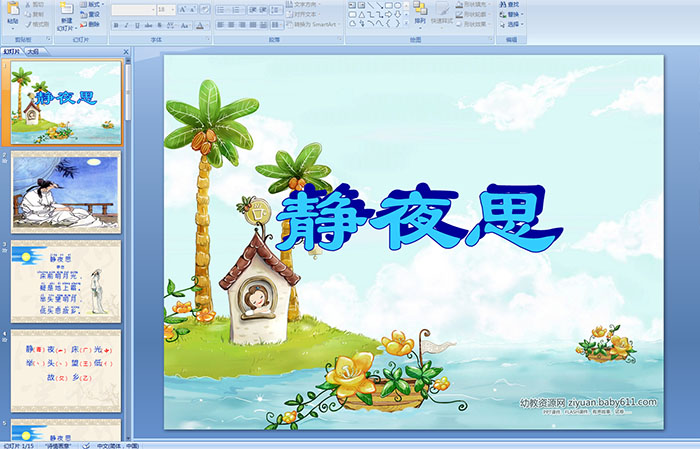Toggle bold formatting
Screen dimensions: 700x449
click(x=116, y=25)
